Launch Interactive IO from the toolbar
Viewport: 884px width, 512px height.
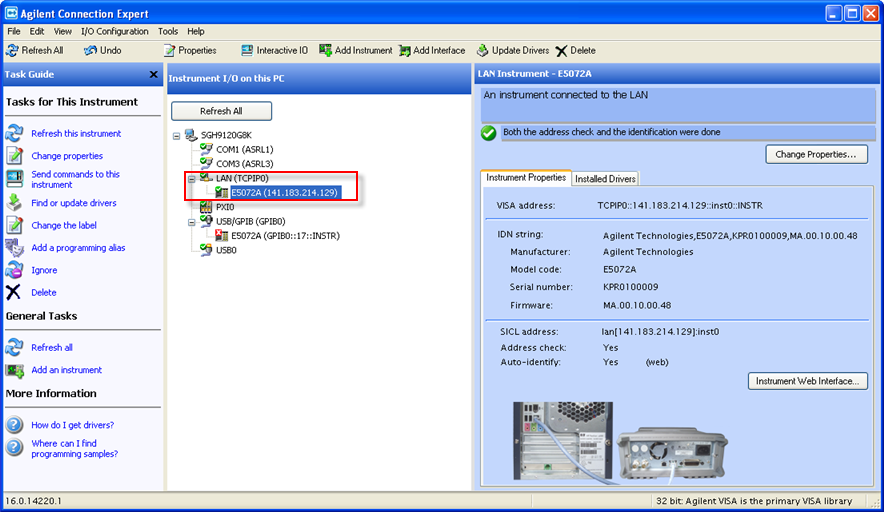click(x=274, y=51)
